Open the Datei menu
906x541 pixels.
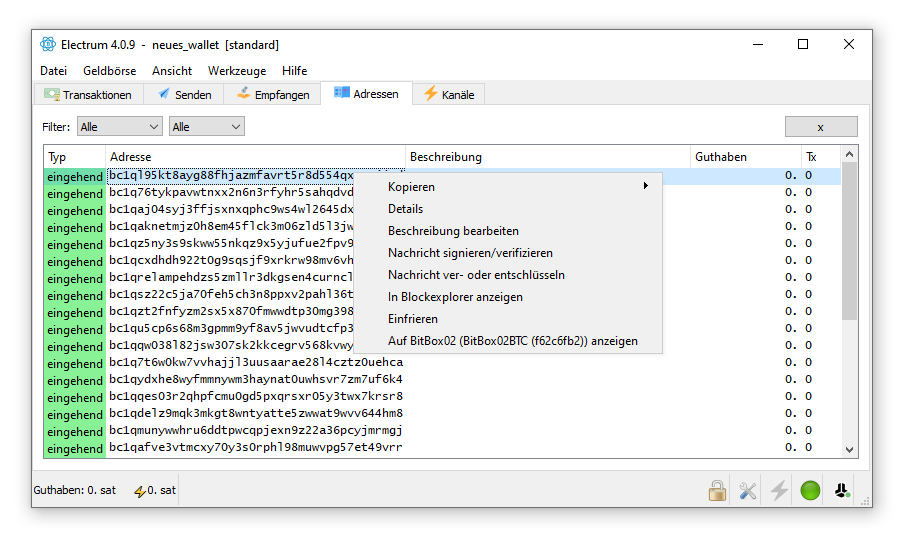click(x=53, y=71)
